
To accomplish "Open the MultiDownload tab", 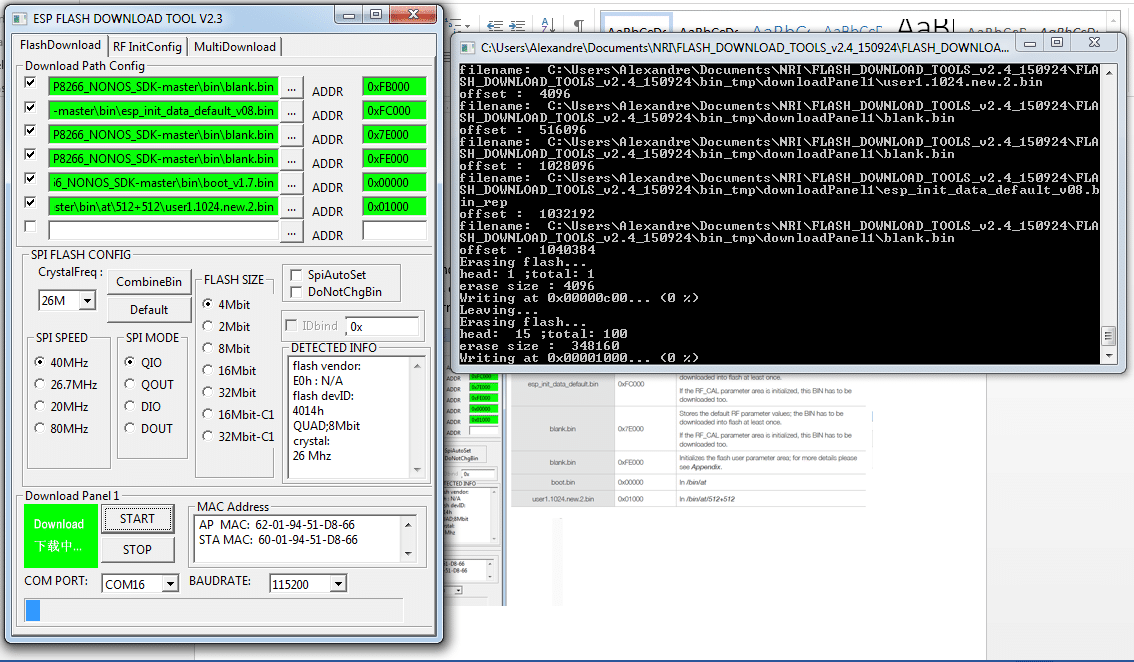I will pos(235,46).
